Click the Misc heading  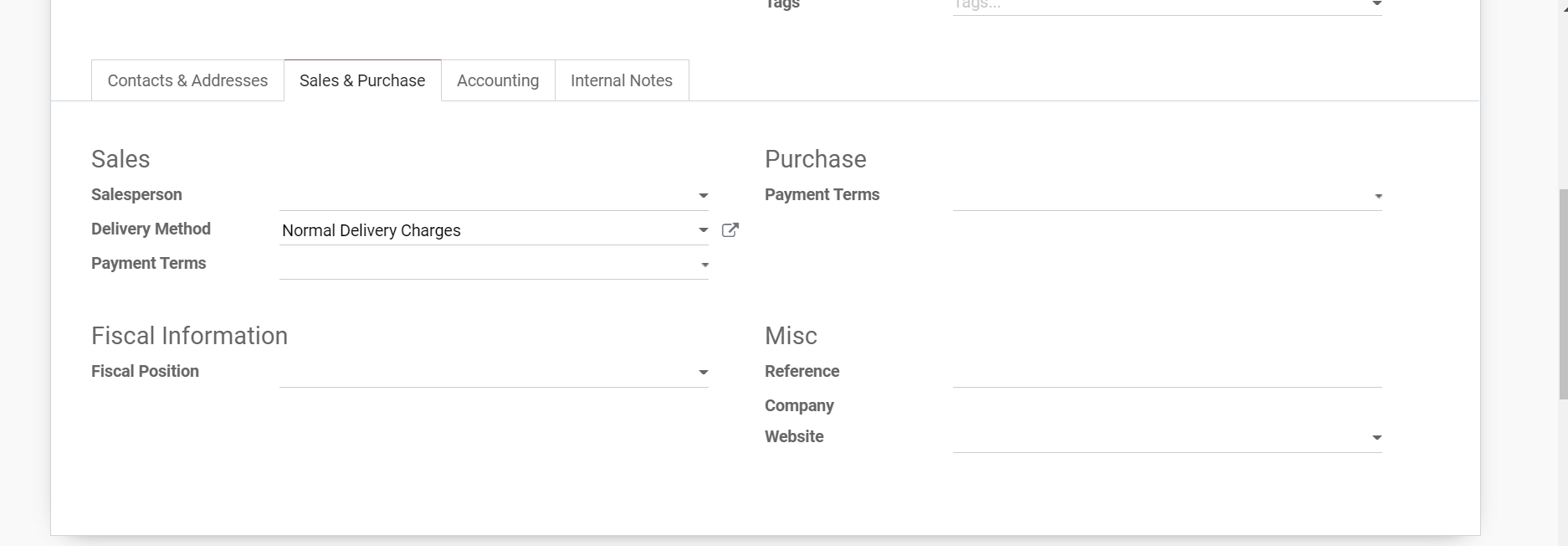point(791,336)
